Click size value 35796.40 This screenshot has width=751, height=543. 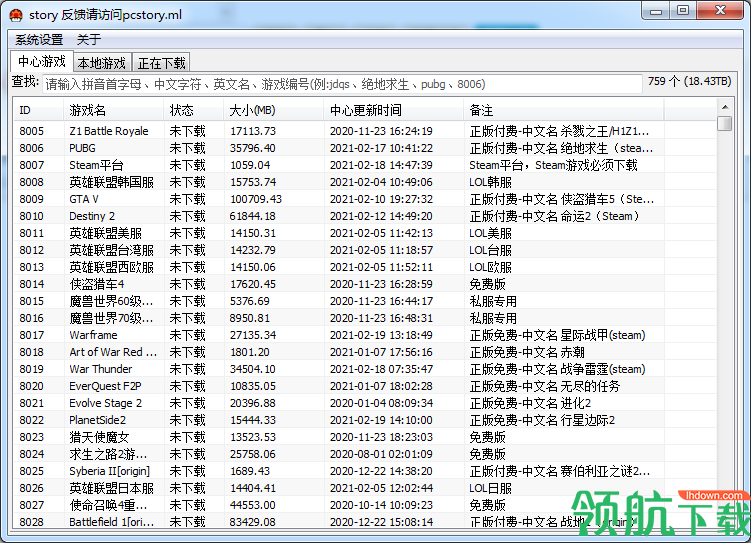pos(253,148)
